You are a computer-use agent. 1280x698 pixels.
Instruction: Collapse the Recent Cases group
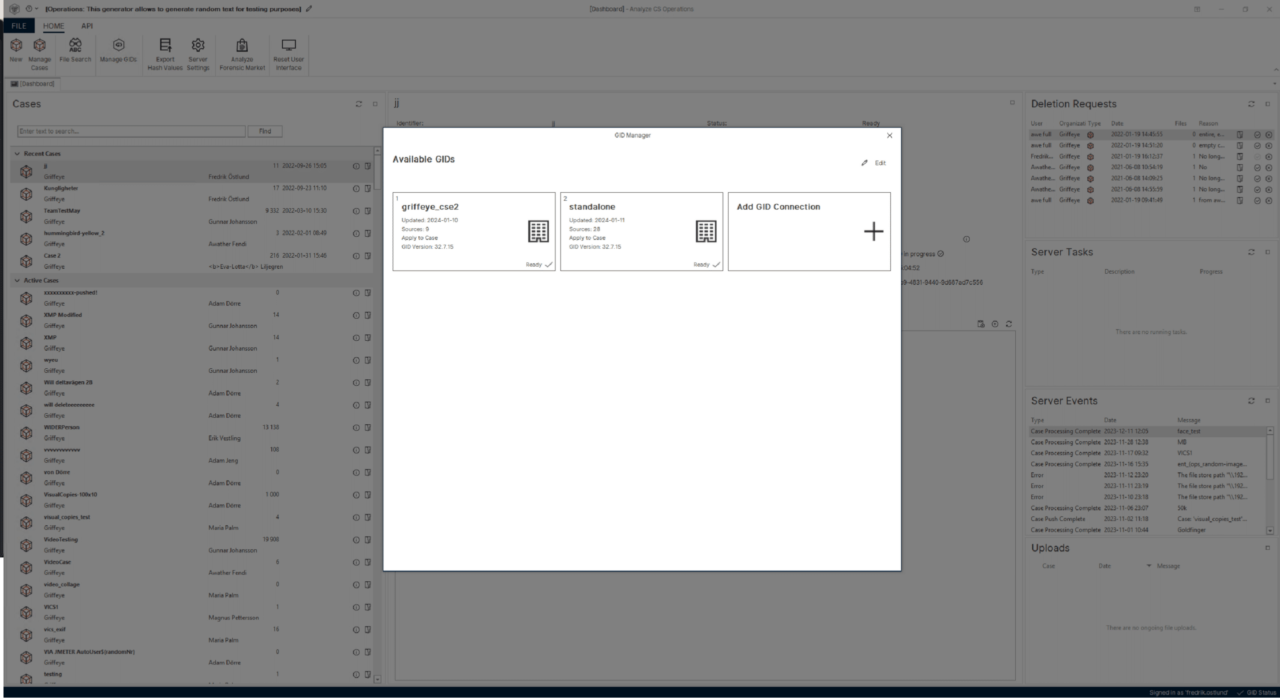[16, 154]
